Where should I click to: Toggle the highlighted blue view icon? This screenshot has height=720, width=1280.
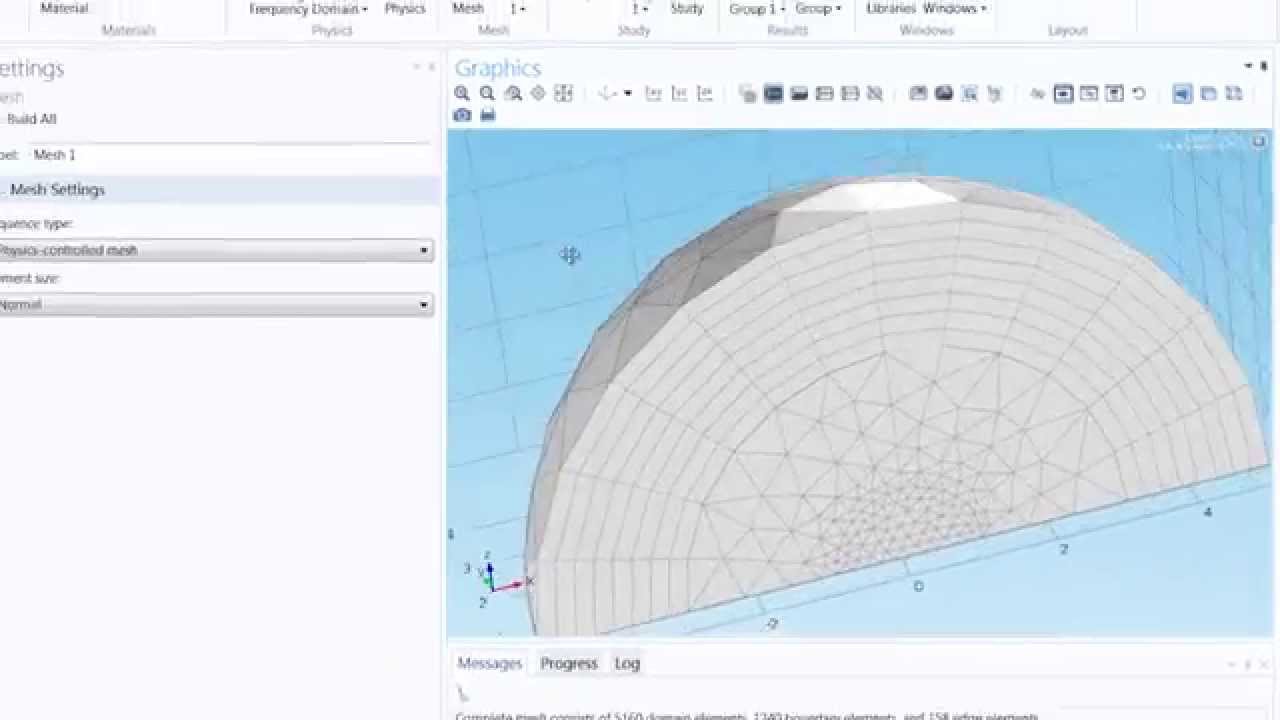[1182, 93]
